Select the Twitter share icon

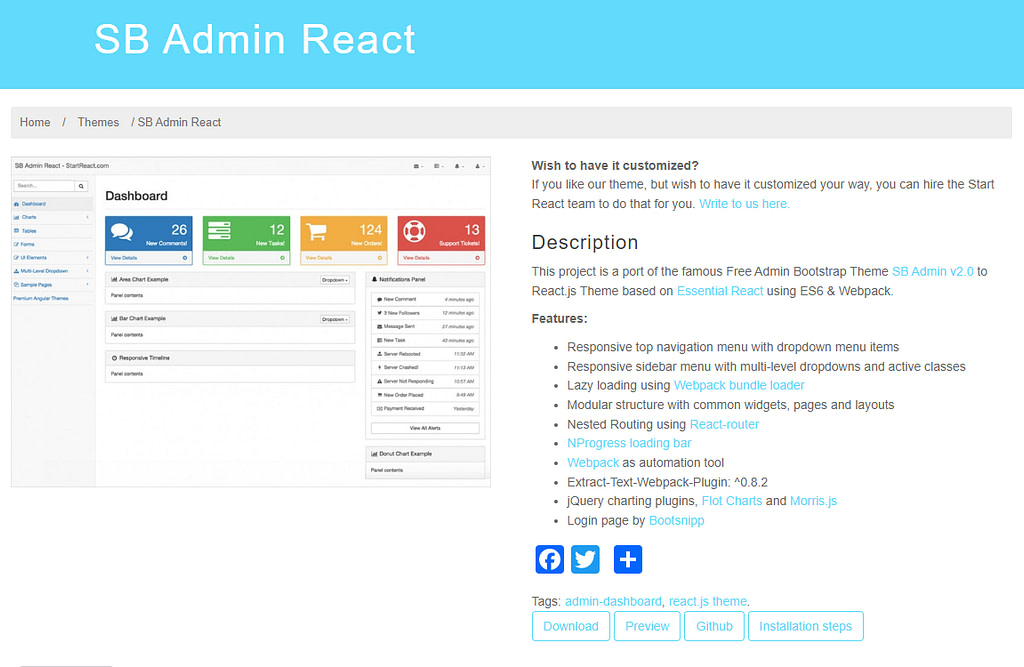click(x=585, y=559)
